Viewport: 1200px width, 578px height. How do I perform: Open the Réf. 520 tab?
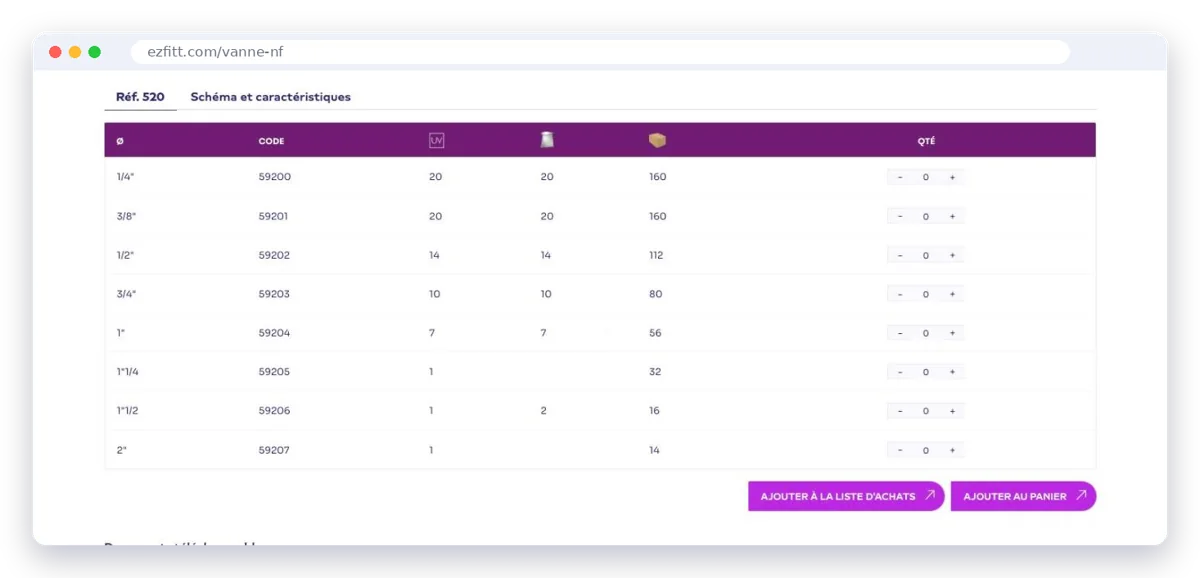click(140, 97)
